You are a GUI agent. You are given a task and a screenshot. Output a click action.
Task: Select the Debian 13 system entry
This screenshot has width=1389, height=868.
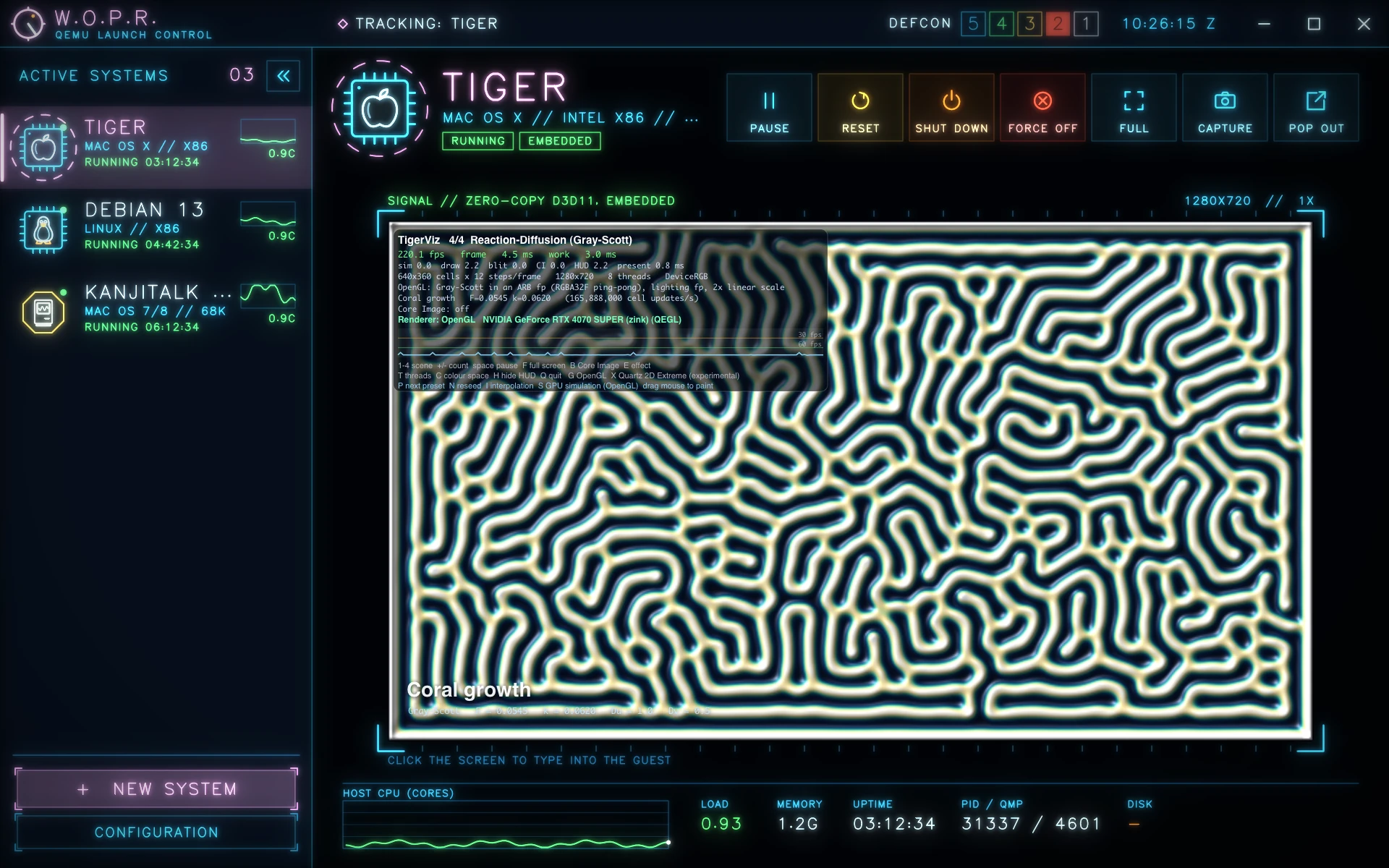coord(156,230)
